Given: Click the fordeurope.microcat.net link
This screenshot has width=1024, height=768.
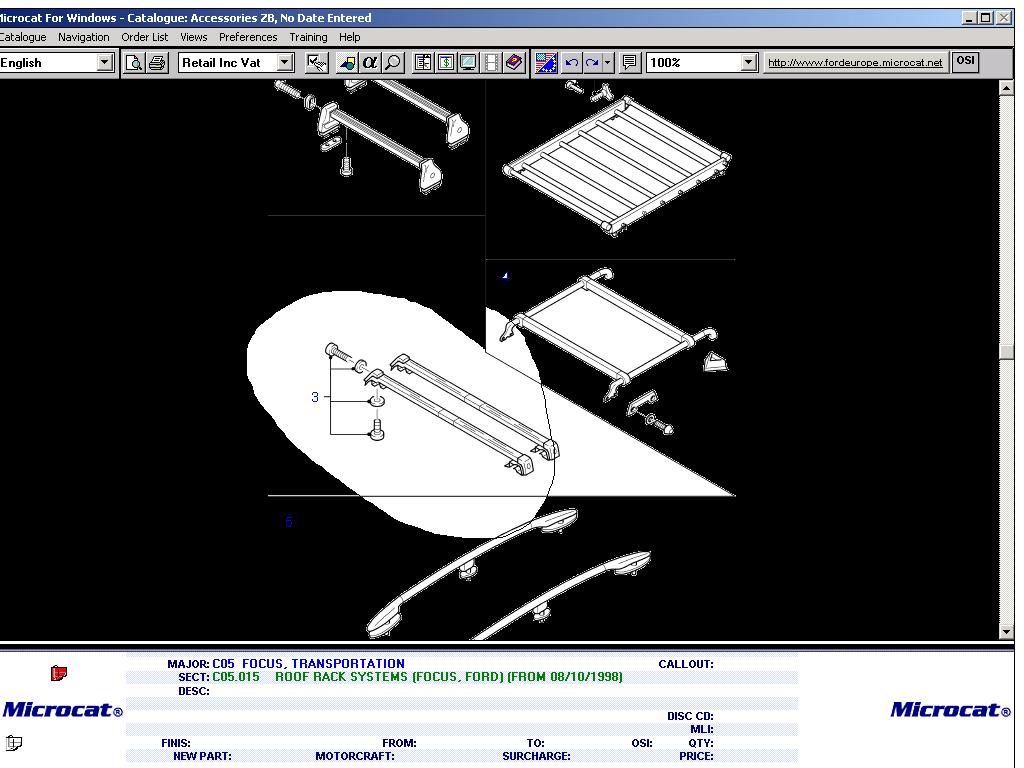Looking at the screenshot, I should coord(855,63).
